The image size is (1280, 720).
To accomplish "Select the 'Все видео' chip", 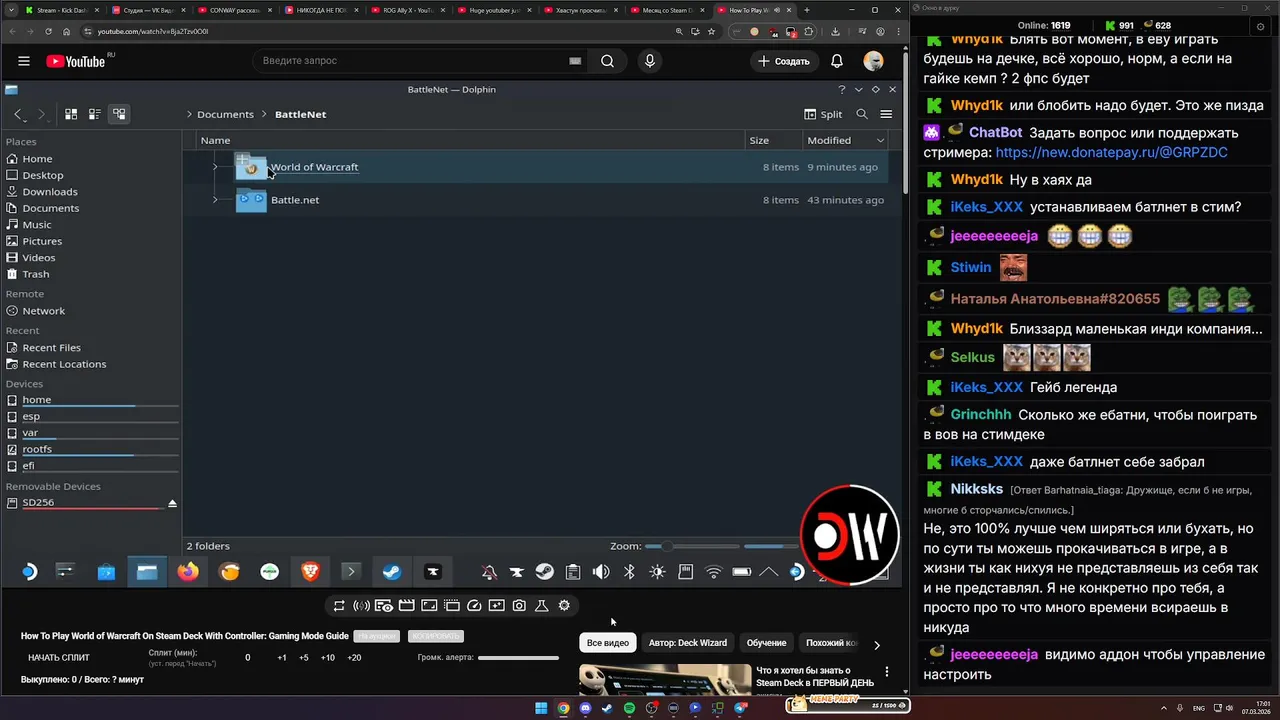I will pos(608,643).
